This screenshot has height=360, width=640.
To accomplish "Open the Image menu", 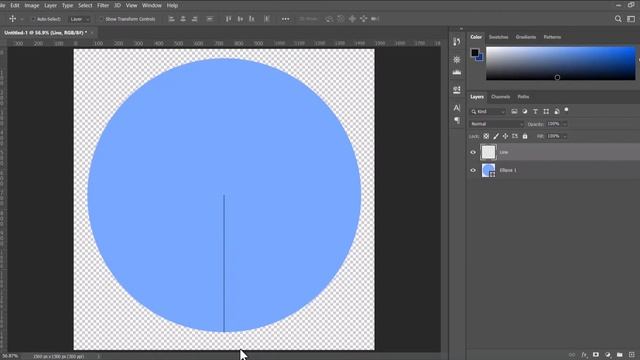I will pyautogui.click(x=32, y=5).
